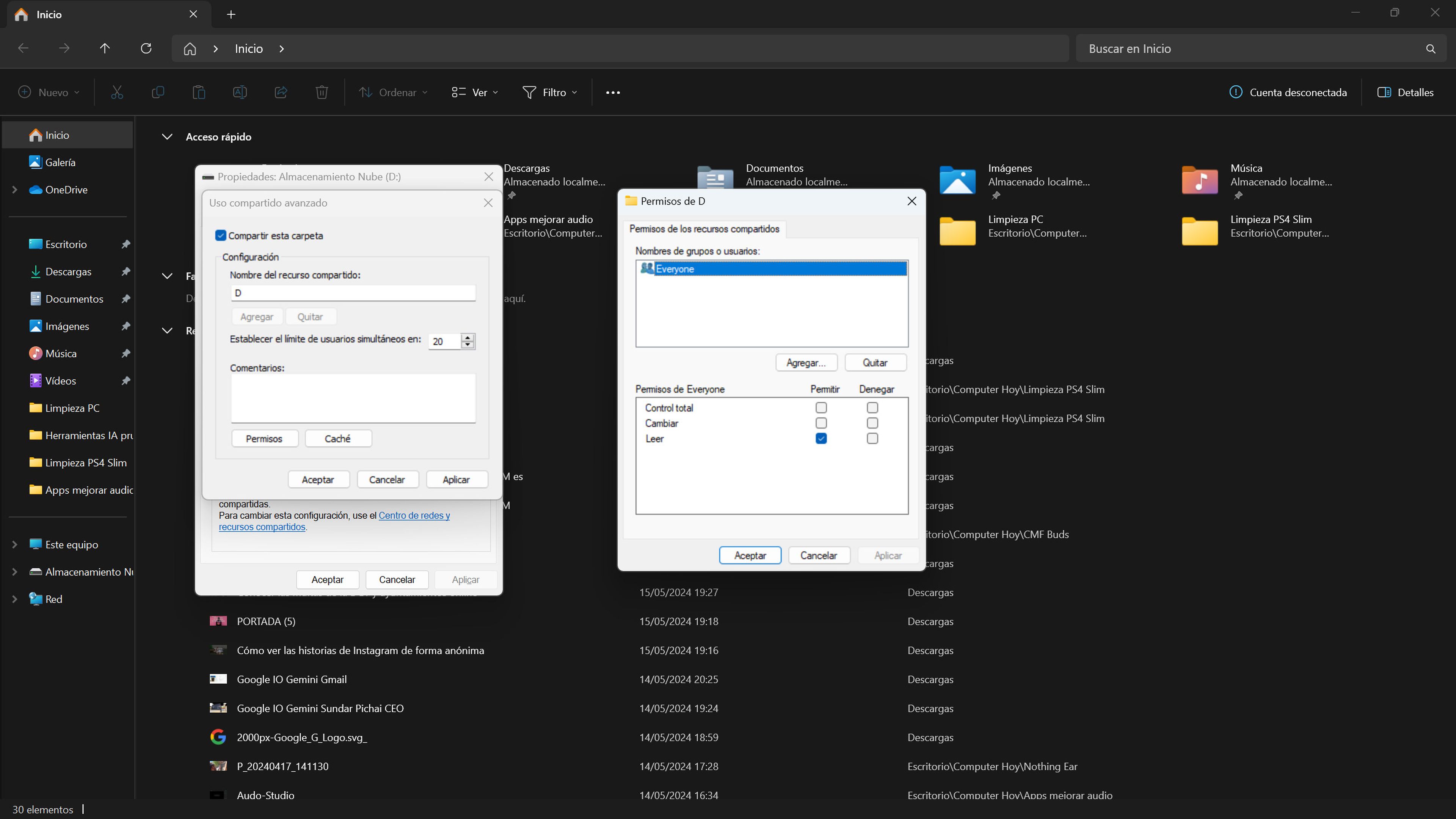
Task: Expand Almacenamiento Nube drive node
Action: point(15,572)
